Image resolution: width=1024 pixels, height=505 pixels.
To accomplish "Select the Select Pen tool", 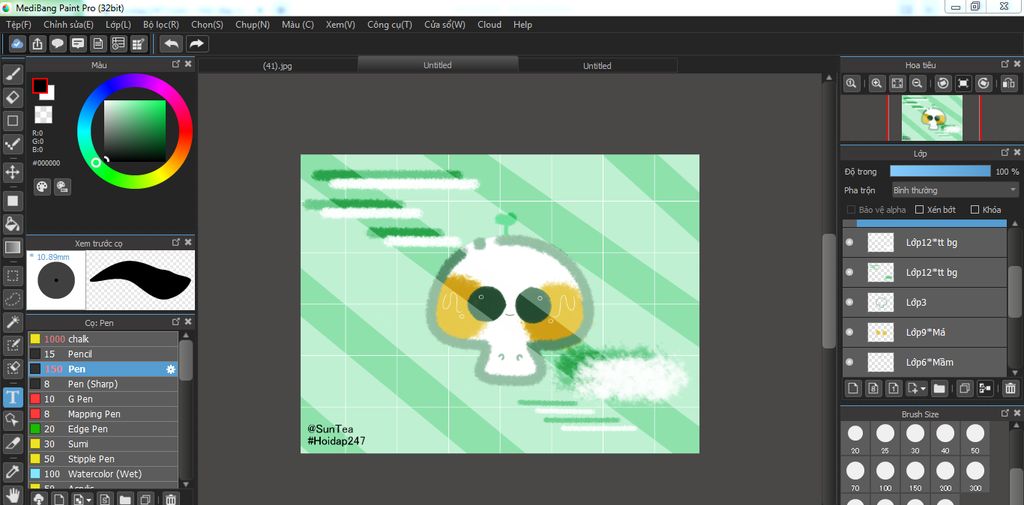I will tap(12, 346).
